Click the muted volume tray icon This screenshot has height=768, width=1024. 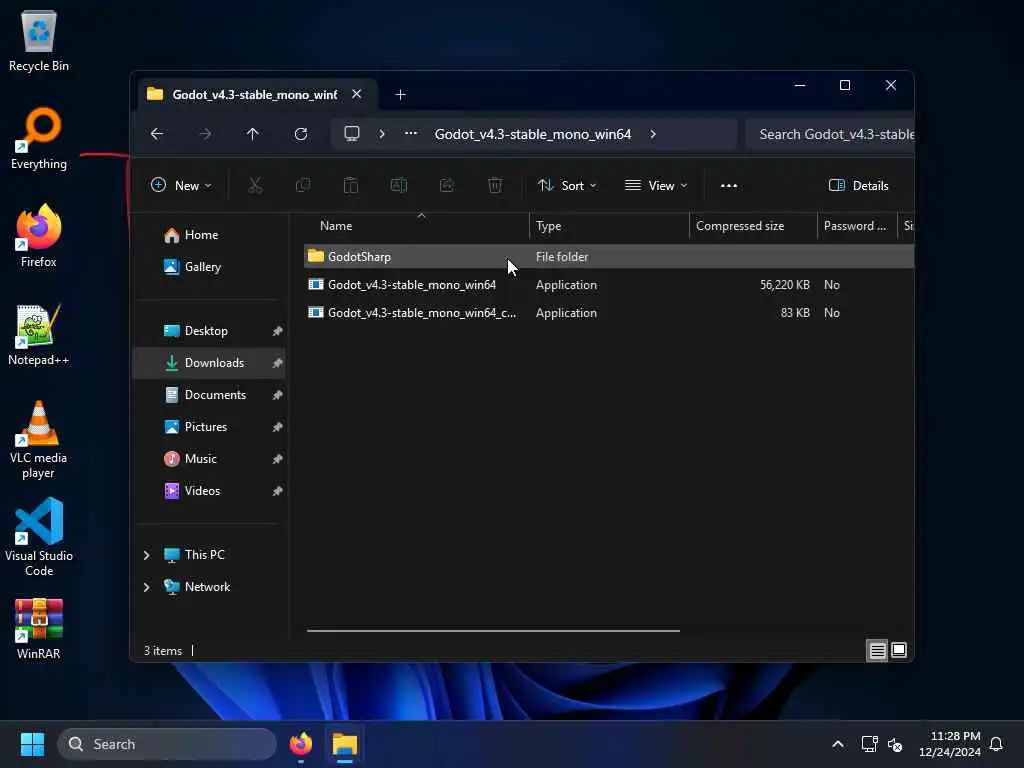[x=895, y=744]
